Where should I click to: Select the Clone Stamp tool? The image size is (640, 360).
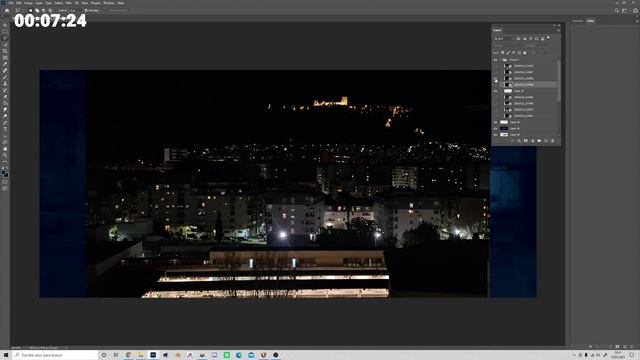[x=5, y=84]
